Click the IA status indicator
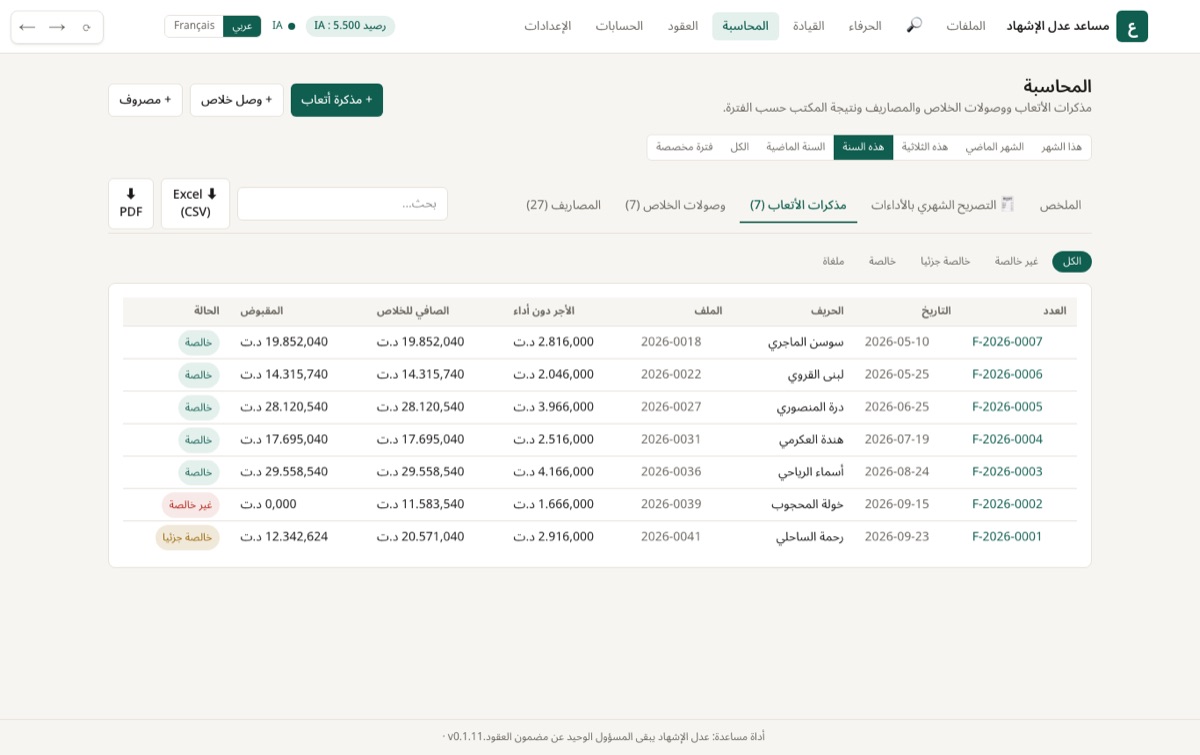This screenshot has width=1200, height=755. pyautogui.click(x=283, y=26)
